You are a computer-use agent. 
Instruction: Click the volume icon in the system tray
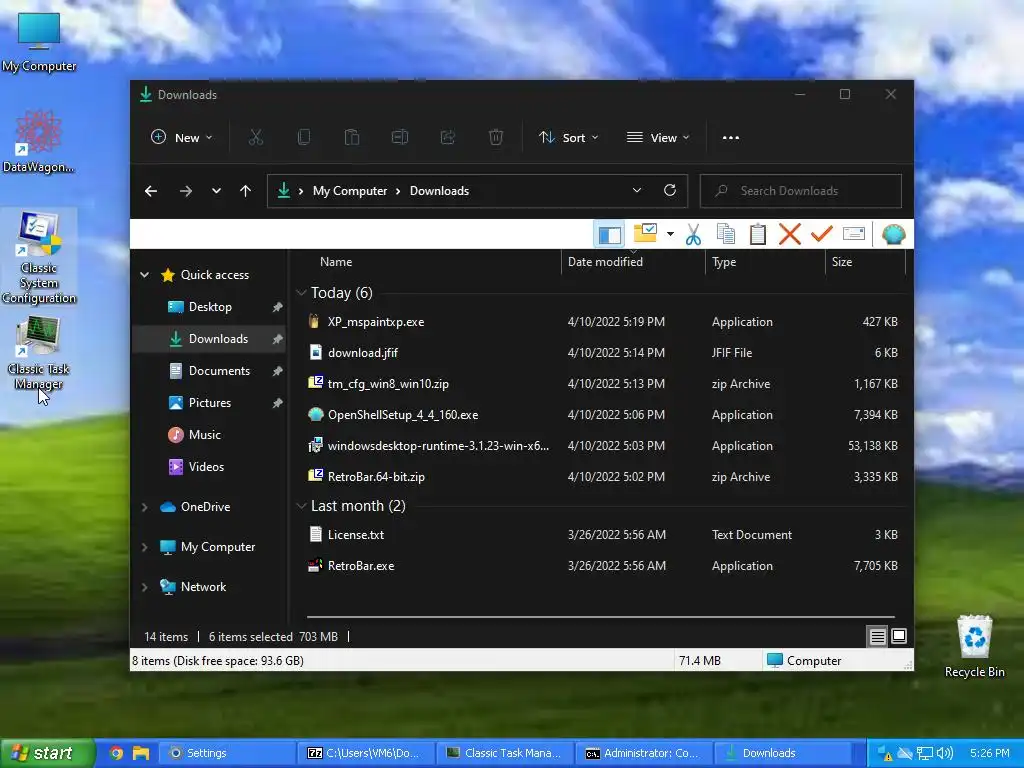[x=944, y=753]
